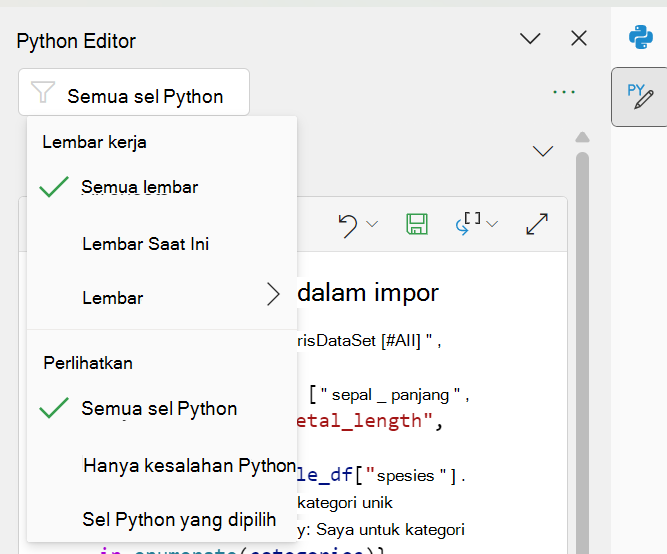Expand the editor with diagonal arrows icon

(x=537, y=224)
